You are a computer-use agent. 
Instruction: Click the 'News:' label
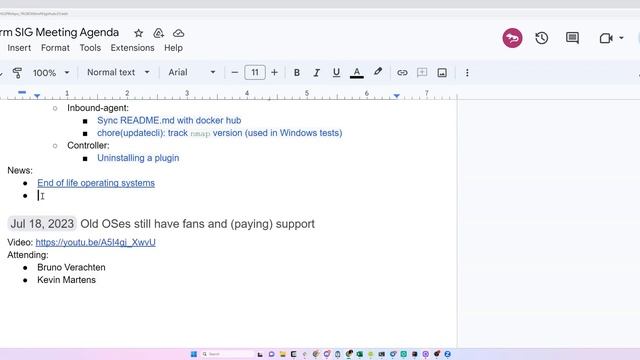coord(20,170)
